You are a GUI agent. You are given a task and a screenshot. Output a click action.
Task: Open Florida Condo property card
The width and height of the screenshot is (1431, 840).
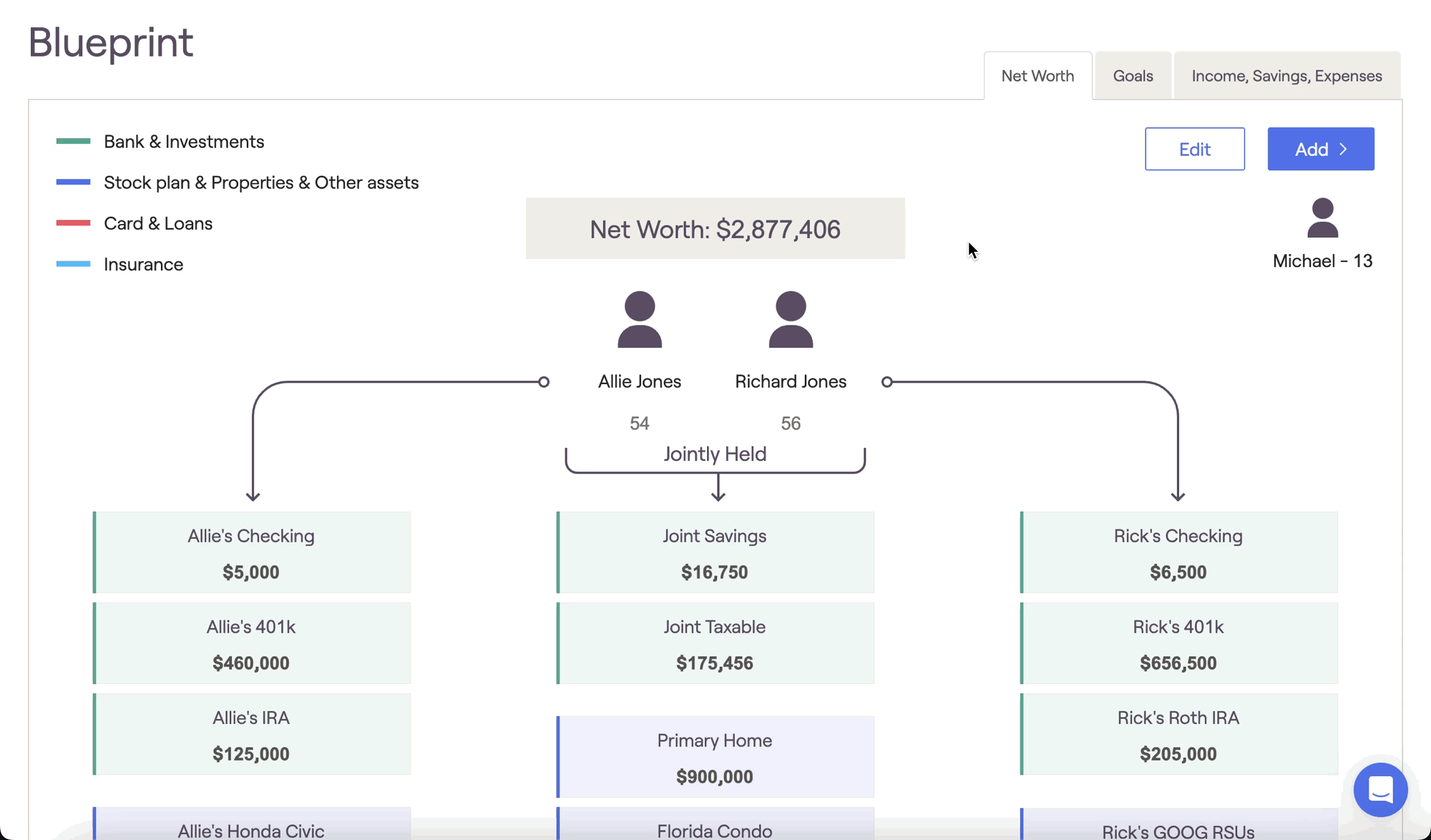pos(715,824)
